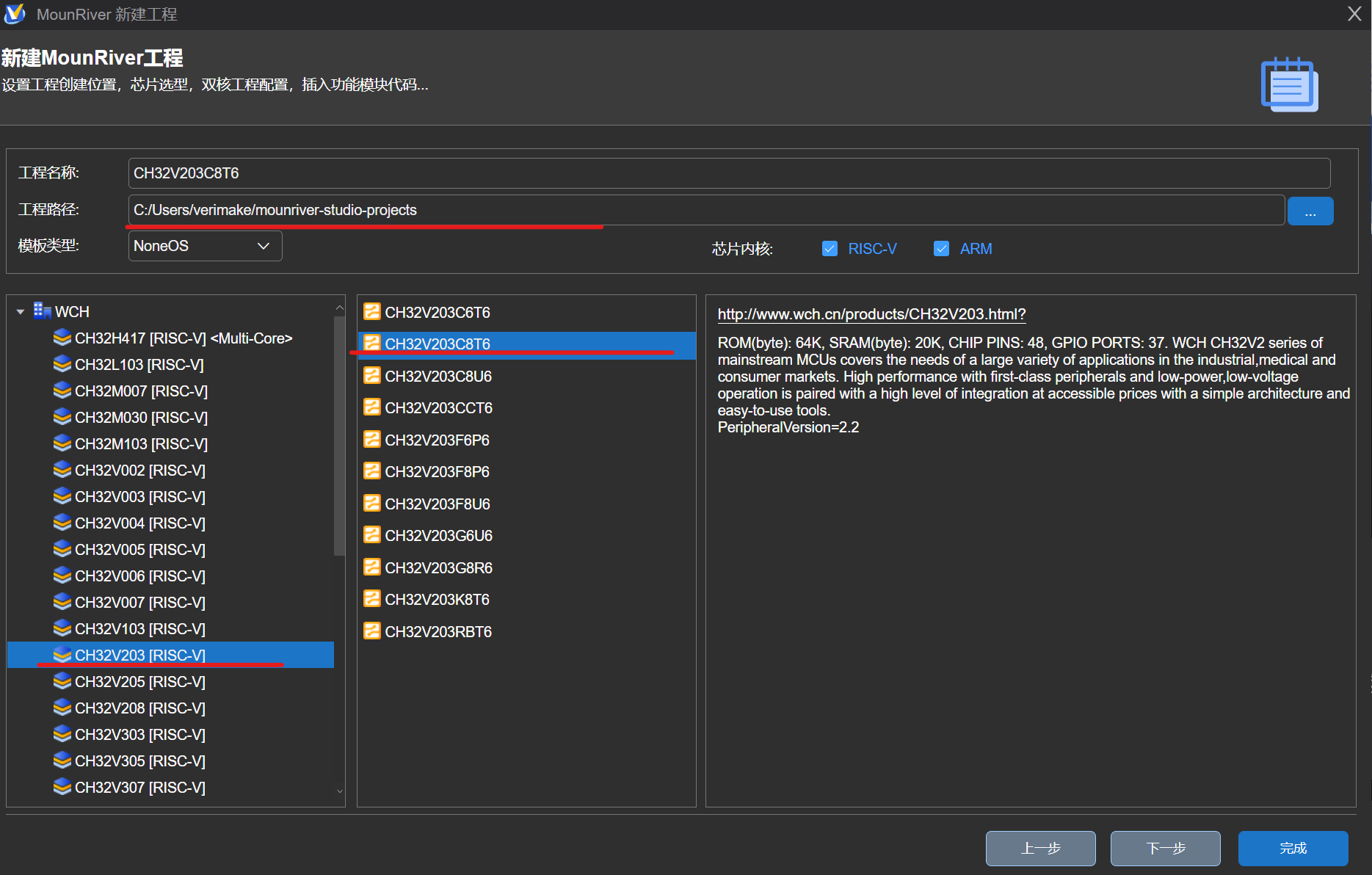Select the CH32V203C6T6 chip icon

tap(372, 312)
